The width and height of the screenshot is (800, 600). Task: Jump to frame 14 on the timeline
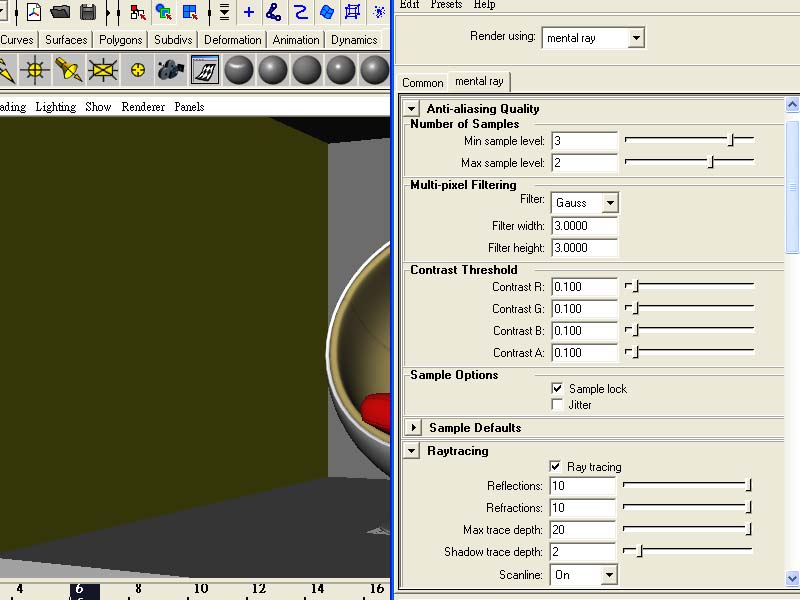317,589
